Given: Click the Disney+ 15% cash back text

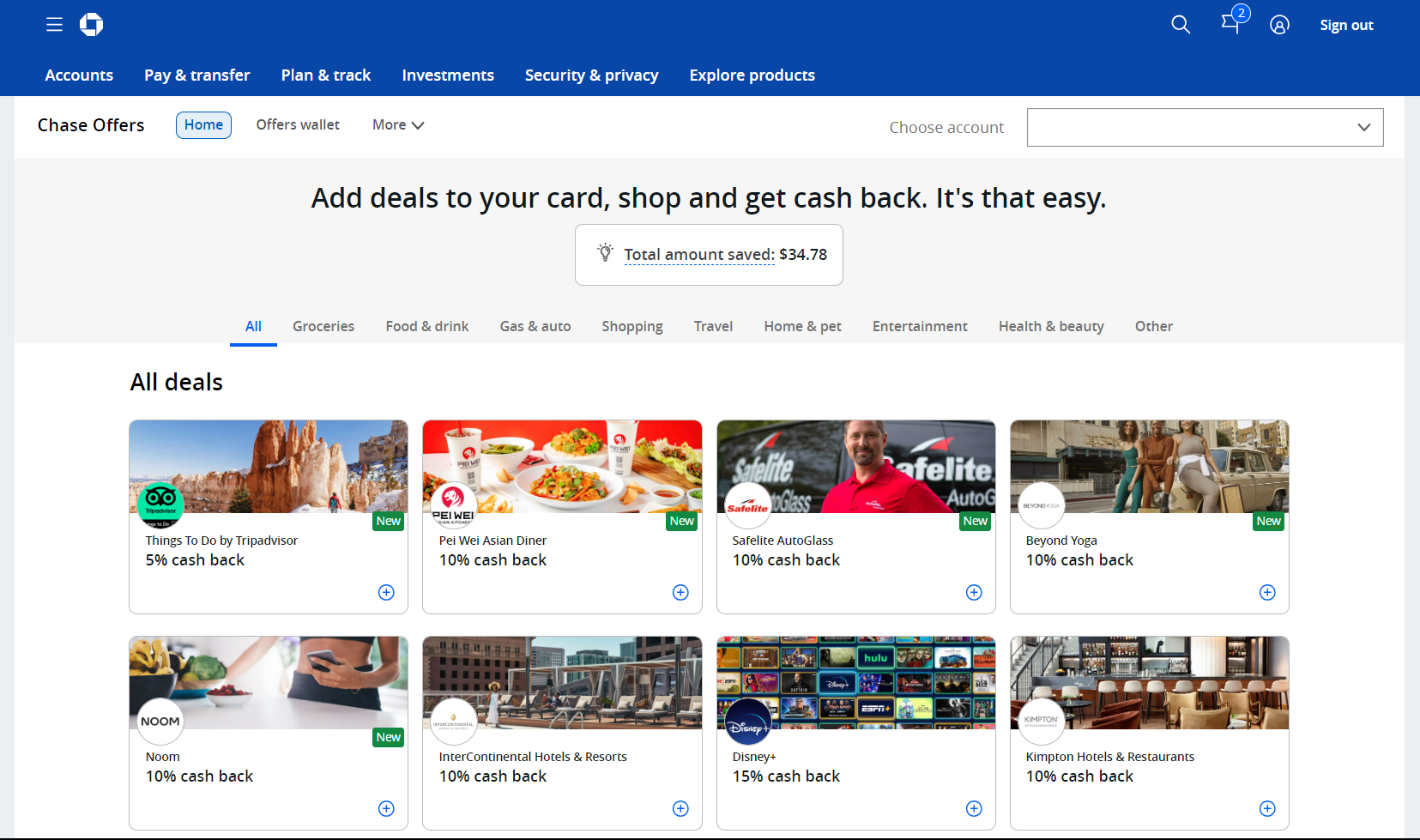Looking at the screenshot, I should click(x=786, y=776).
